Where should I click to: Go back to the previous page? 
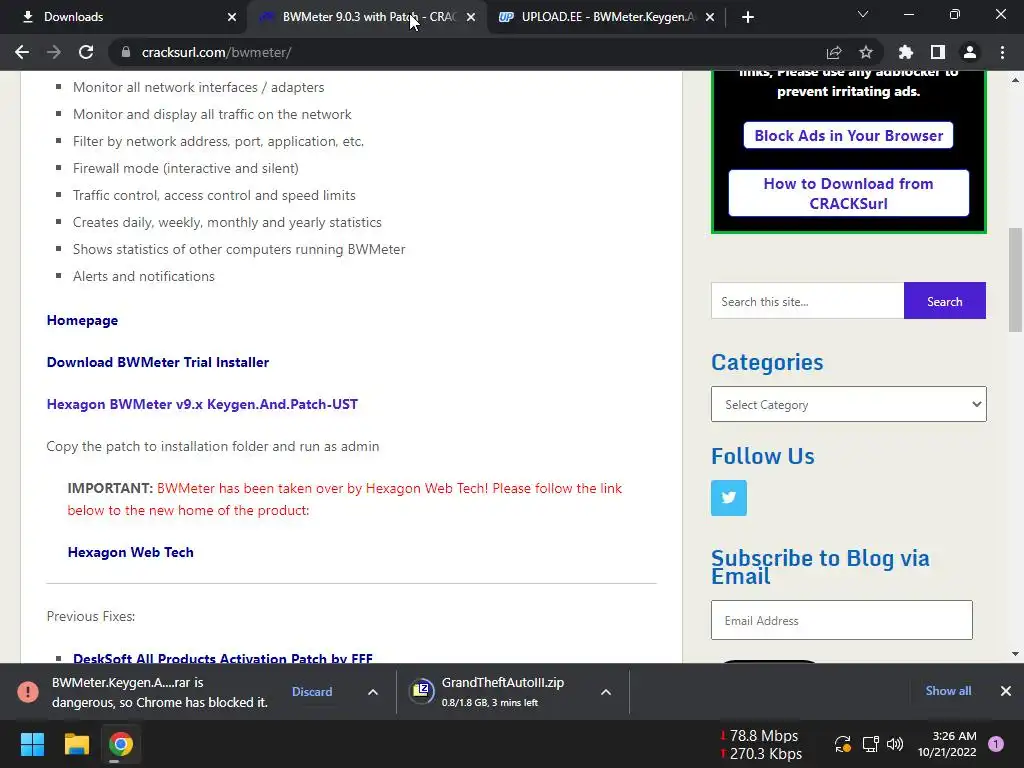[x=22, y=52]
